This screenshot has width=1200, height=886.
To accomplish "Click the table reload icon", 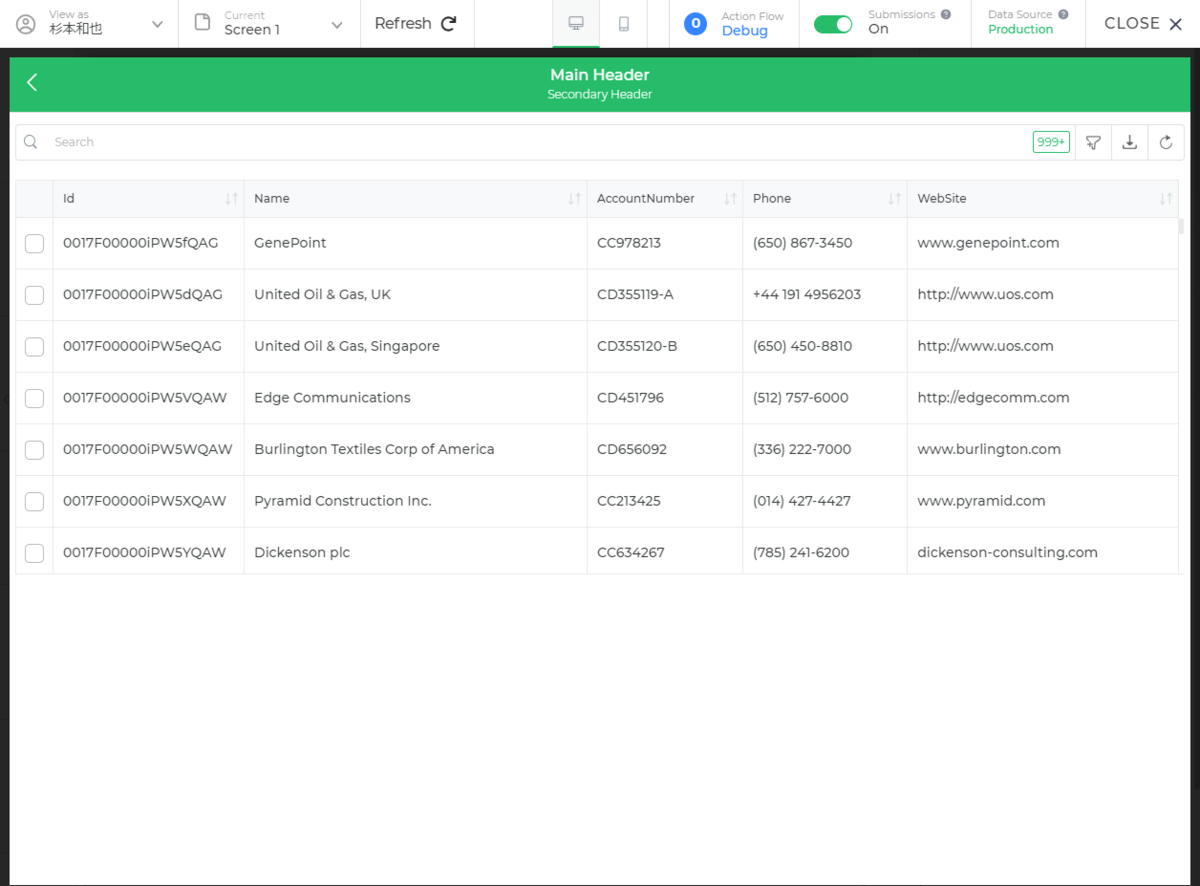I will click(1165, 142).
